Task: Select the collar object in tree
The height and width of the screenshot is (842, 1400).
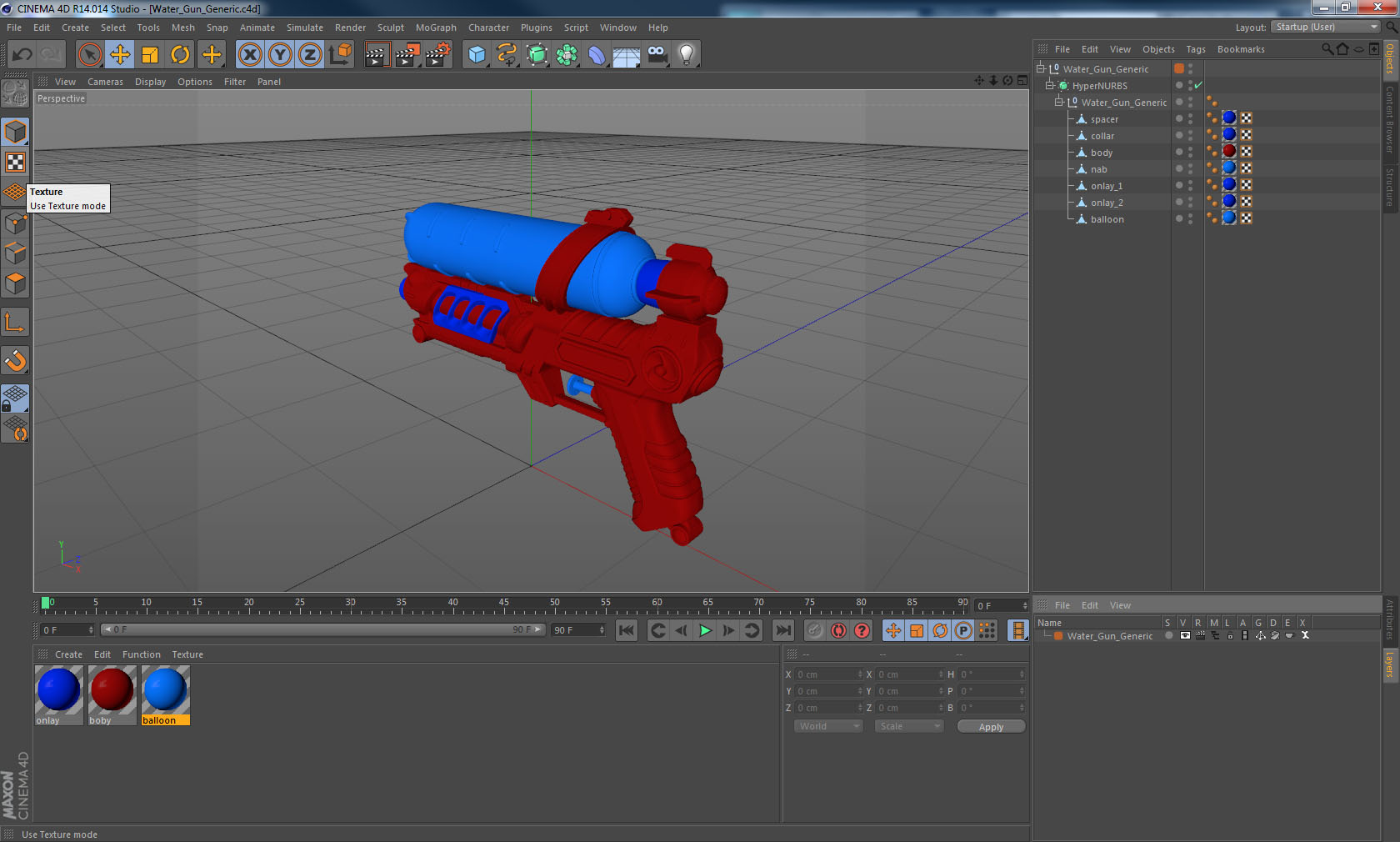Action: pyautogui.click(x=1102, y=136)
